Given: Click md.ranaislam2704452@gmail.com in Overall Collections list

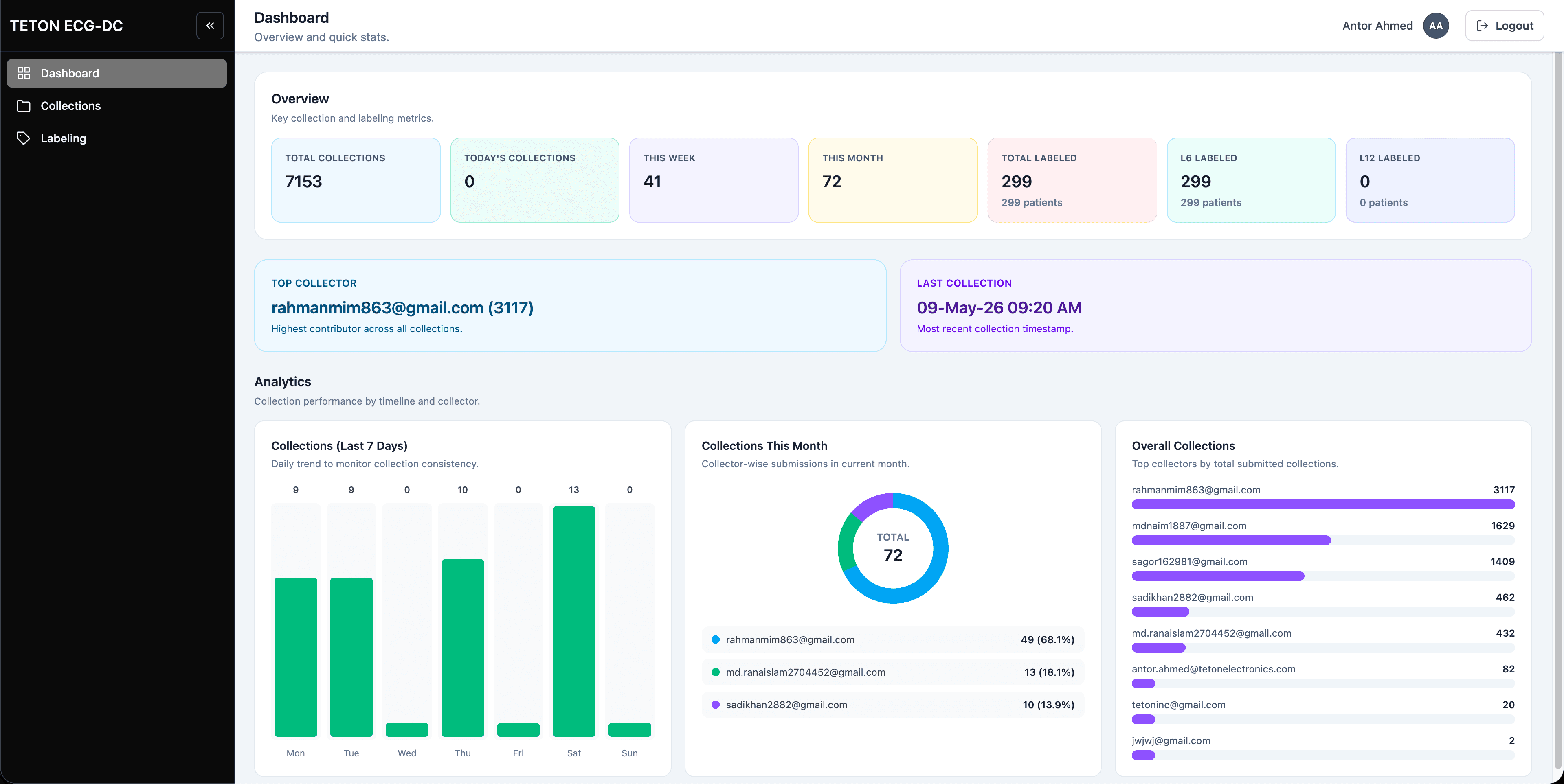Looking at the screenshot, I should click(1211, 633).
